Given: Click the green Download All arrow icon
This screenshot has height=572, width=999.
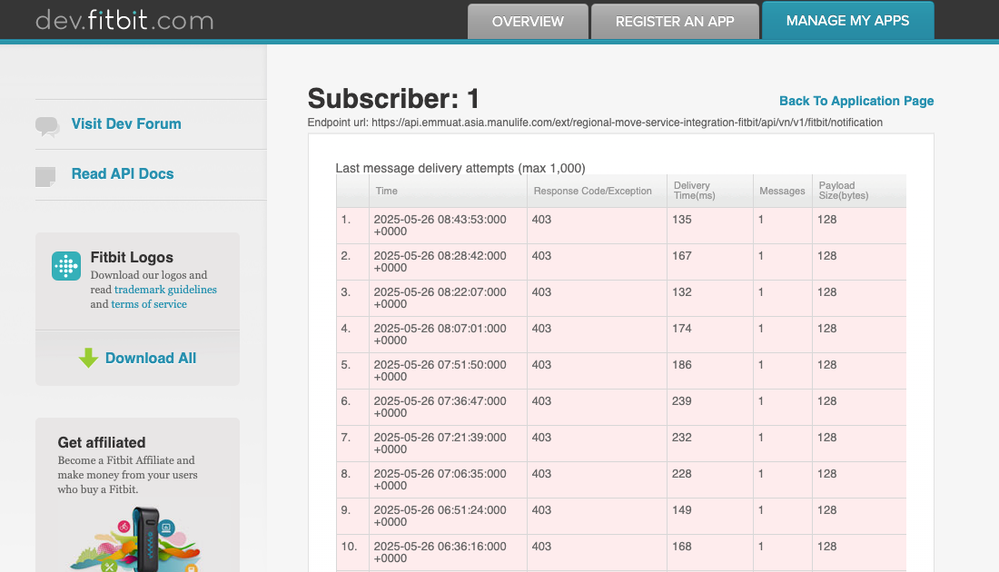Looking at the screenshot, I should (89, 358).
